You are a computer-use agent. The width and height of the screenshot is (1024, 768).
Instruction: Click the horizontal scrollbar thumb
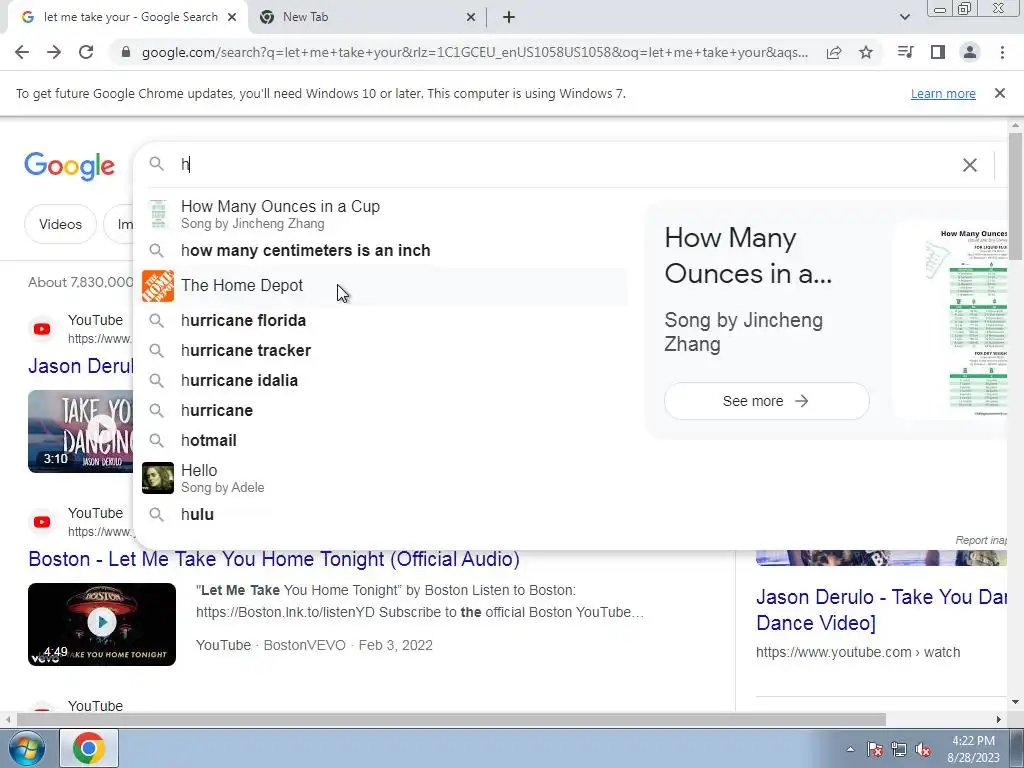451,719
